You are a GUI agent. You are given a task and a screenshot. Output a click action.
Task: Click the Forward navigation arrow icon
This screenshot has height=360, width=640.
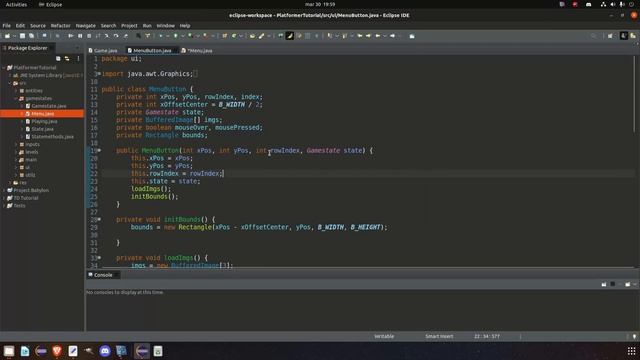coord(392,36)
